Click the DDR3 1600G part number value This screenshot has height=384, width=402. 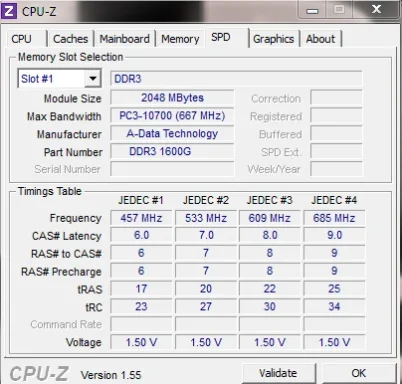tap(172, 152)
